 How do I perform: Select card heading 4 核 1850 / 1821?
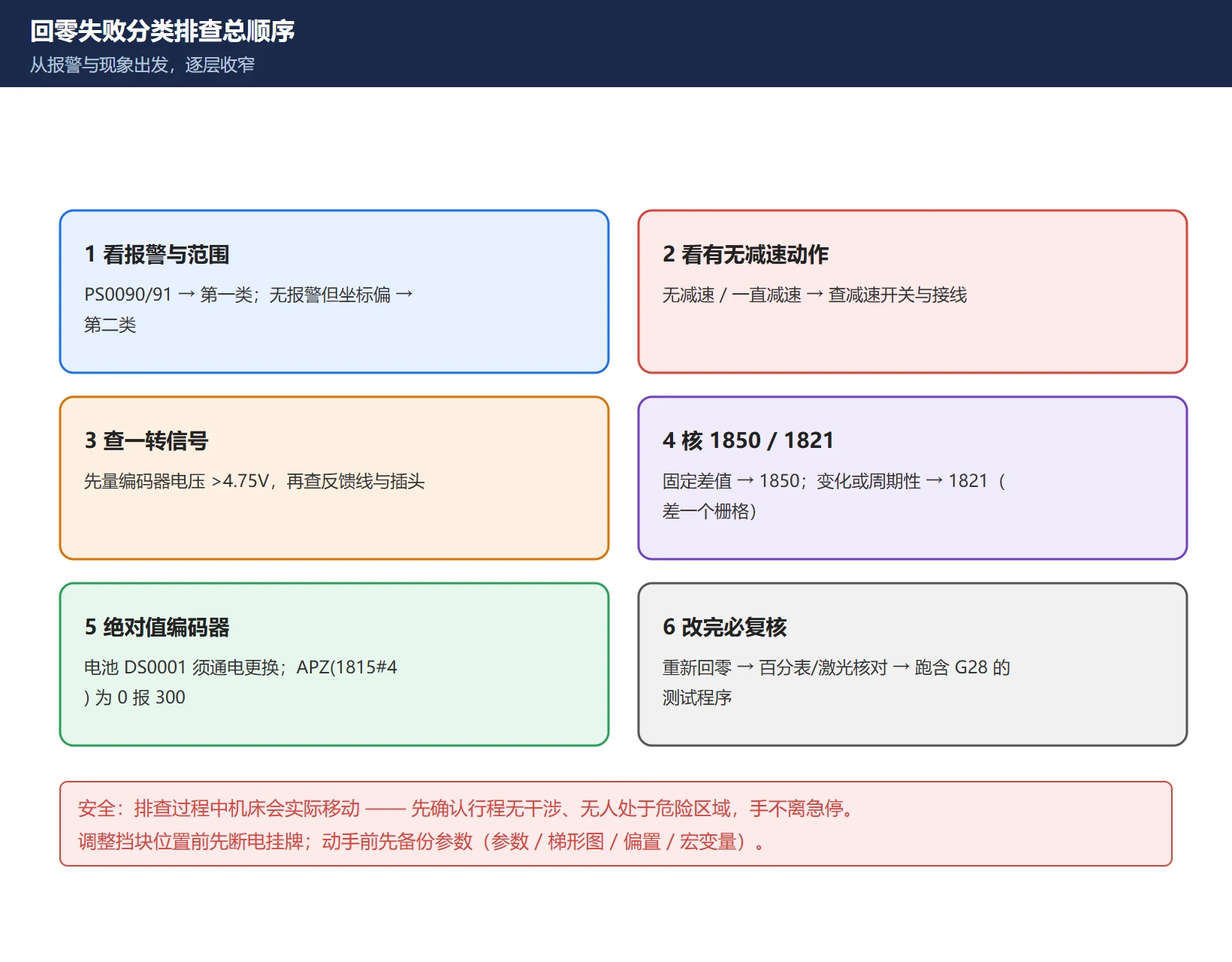pos(748,440)
